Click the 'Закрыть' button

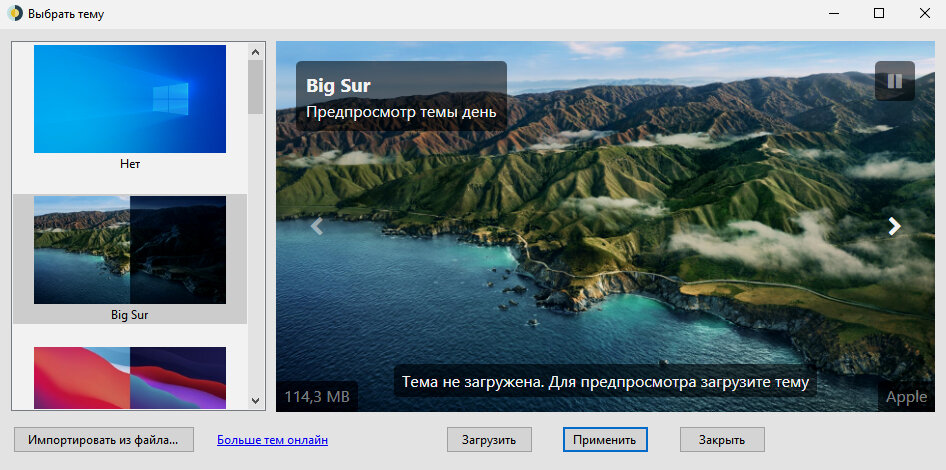(x=722, y=440)
